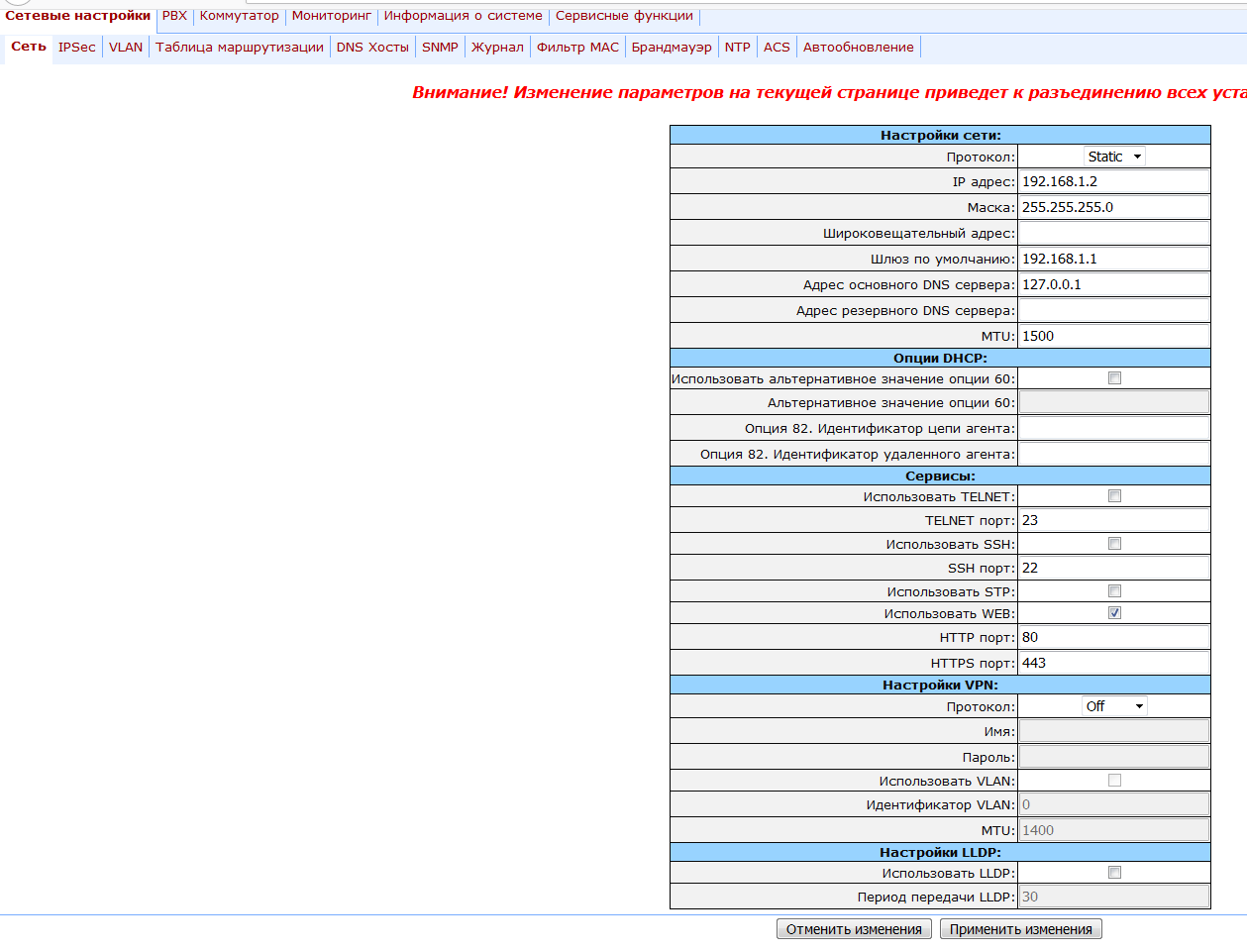Open the PBX menu
Viewport: 1247px width, 952px height.
coord(174,16)
